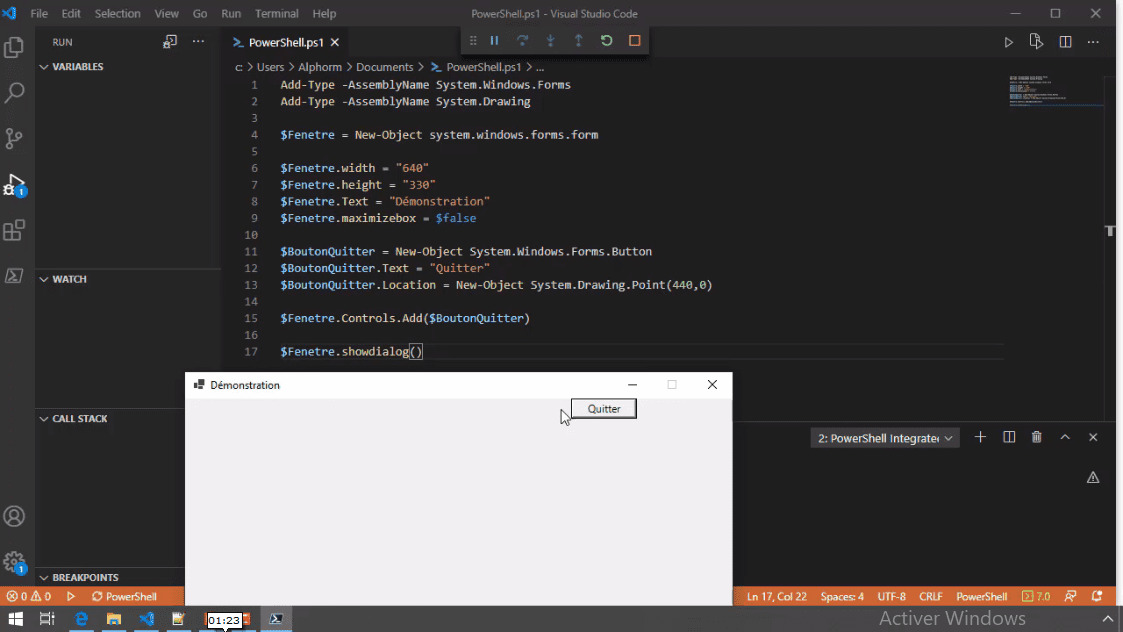
Task: Open the Go menu
Action: click(x=200, y=14)
